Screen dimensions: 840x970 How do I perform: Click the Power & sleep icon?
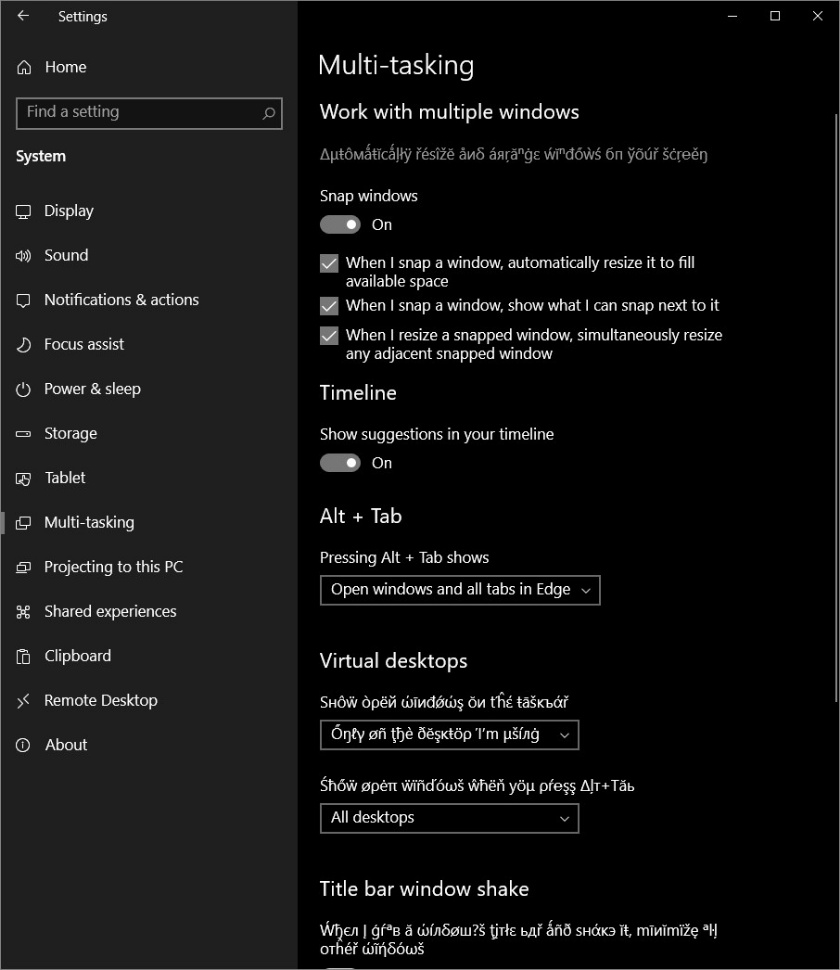click(23, 389)
